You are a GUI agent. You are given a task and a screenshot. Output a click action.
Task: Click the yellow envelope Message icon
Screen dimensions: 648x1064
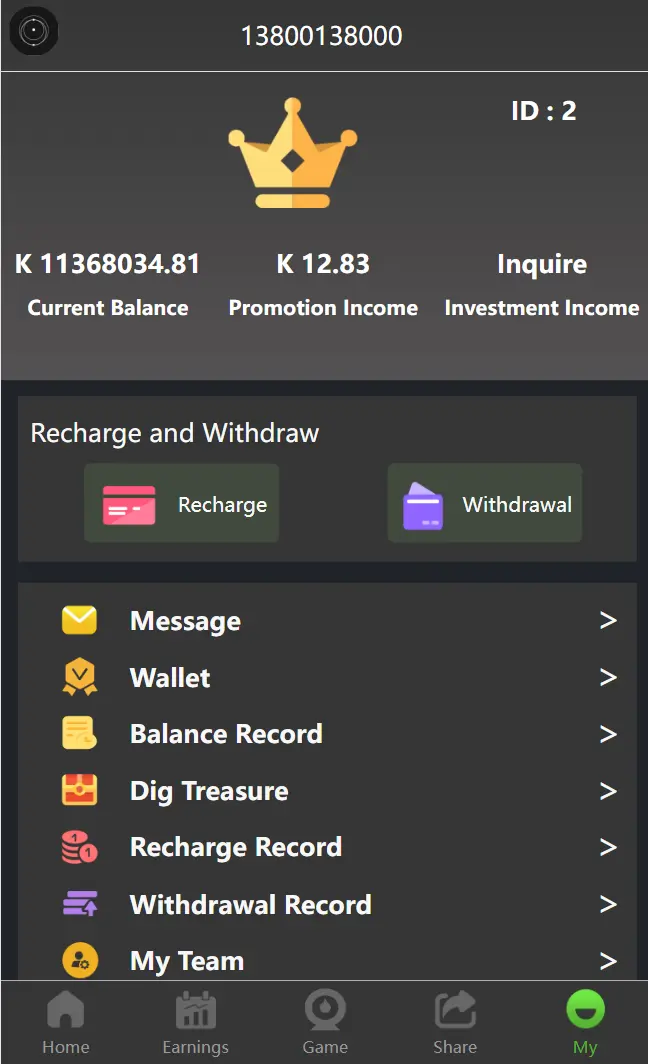click(x=80, y=621)
